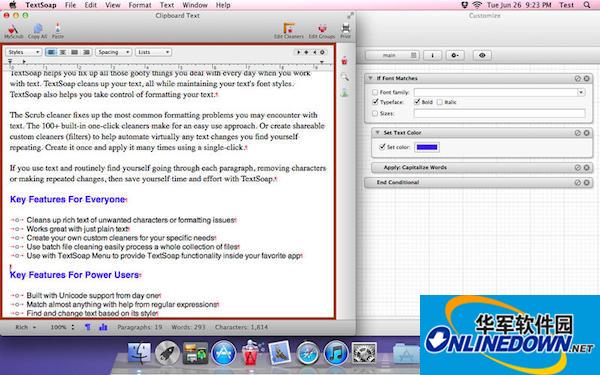Click the Paste toolbar icon
This screenshot has height=375, width=600.
(x=58, y=31)
